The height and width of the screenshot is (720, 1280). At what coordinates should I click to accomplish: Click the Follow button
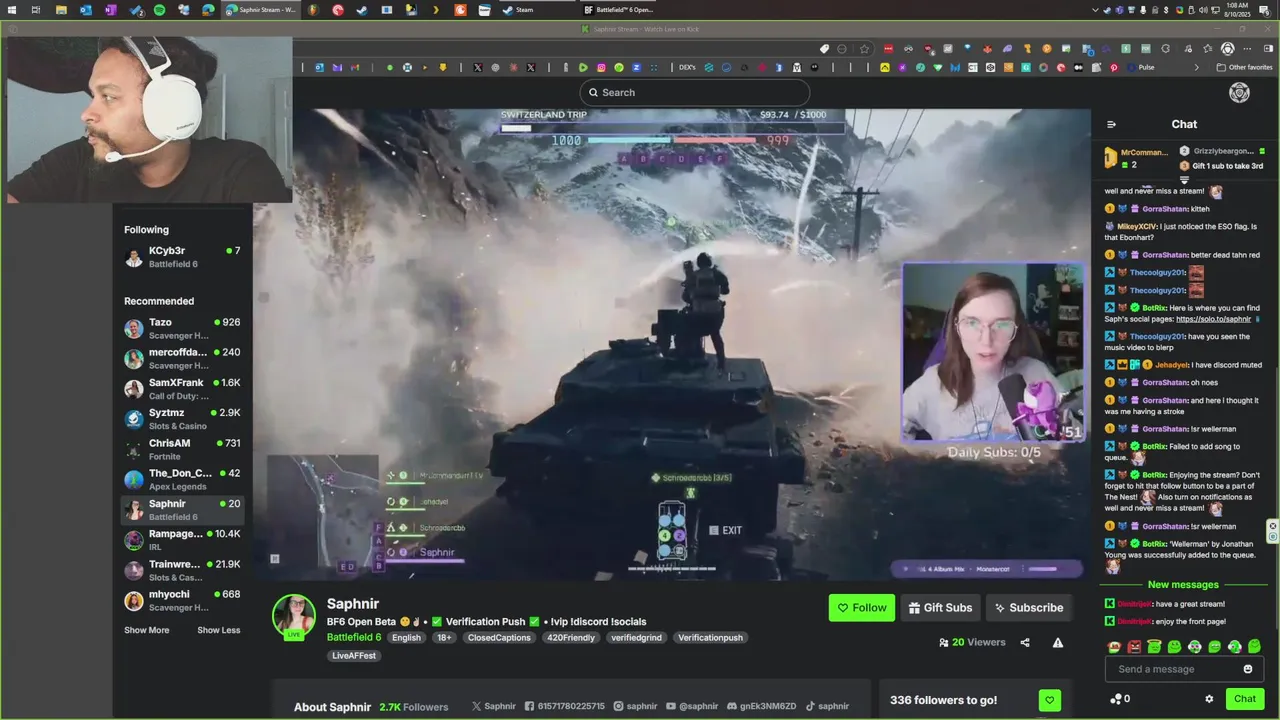pos(861,608)
